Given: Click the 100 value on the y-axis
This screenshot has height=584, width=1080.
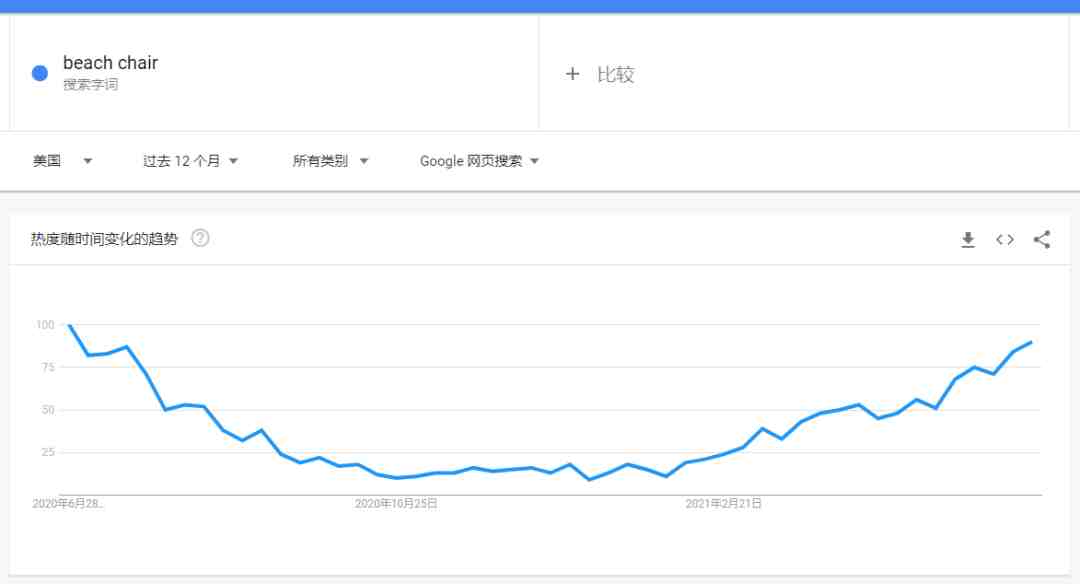Looking at the screenshot, I should click(x=44, y=325).
